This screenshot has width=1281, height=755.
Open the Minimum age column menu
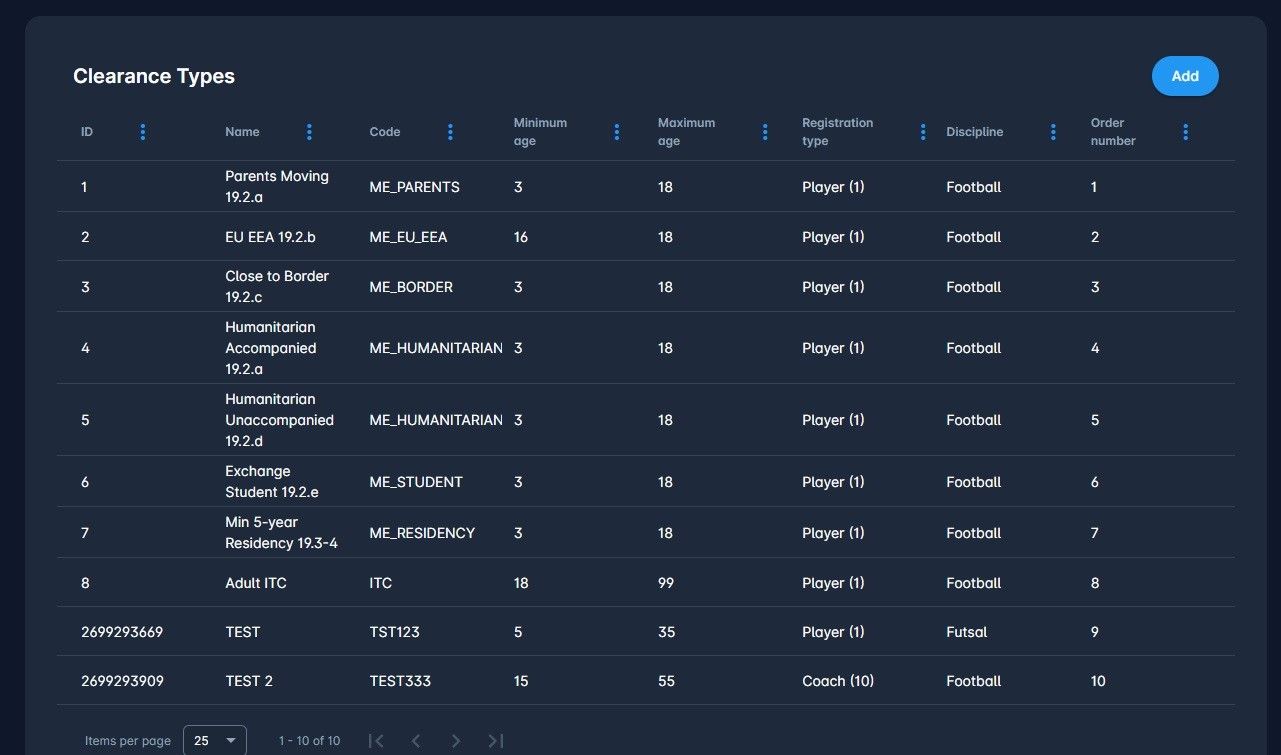pyautogui.click(x=616, y=132)
